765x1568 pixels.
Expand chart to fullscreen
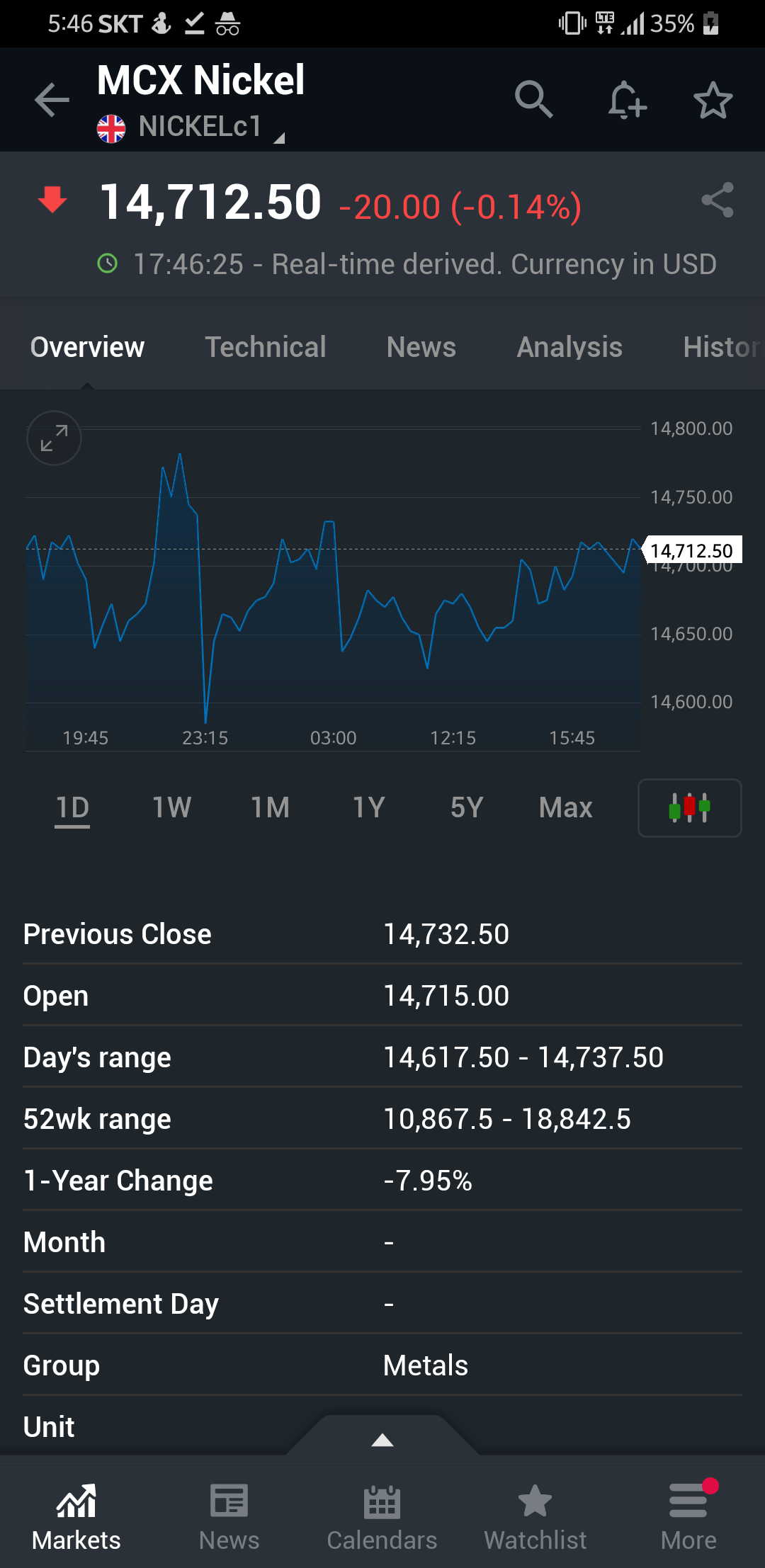(54, 438)
